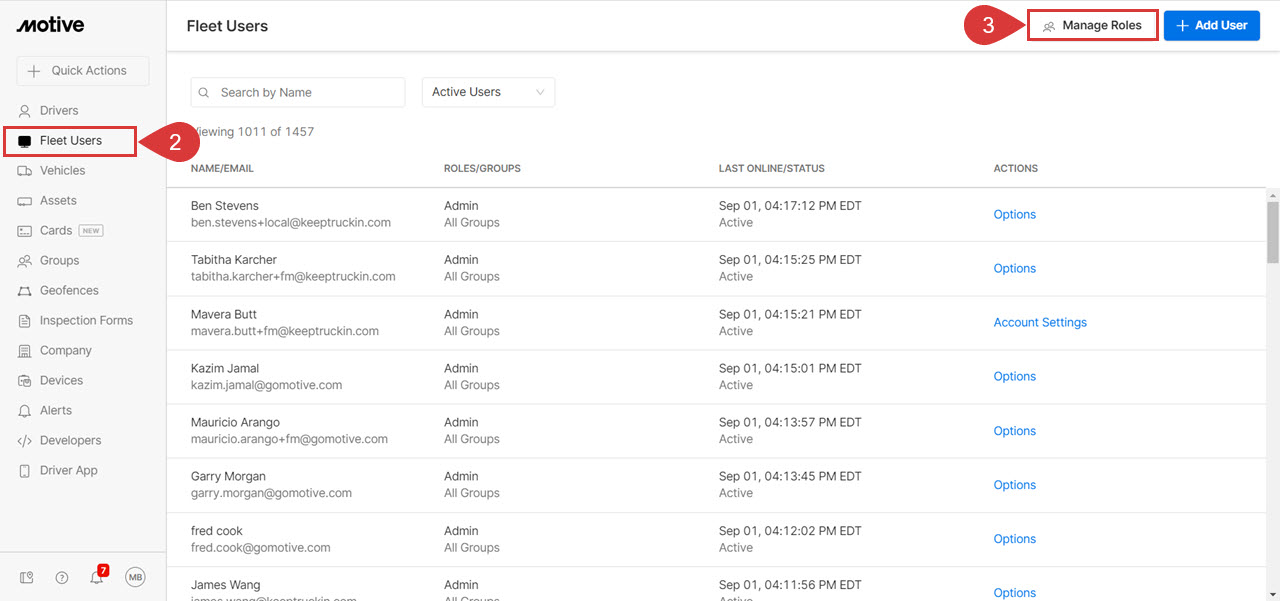Click timestamp Sep 01, 04:13:57 PM EDT
Viewport: 1280px width, 601px height.
coord(790,422)
